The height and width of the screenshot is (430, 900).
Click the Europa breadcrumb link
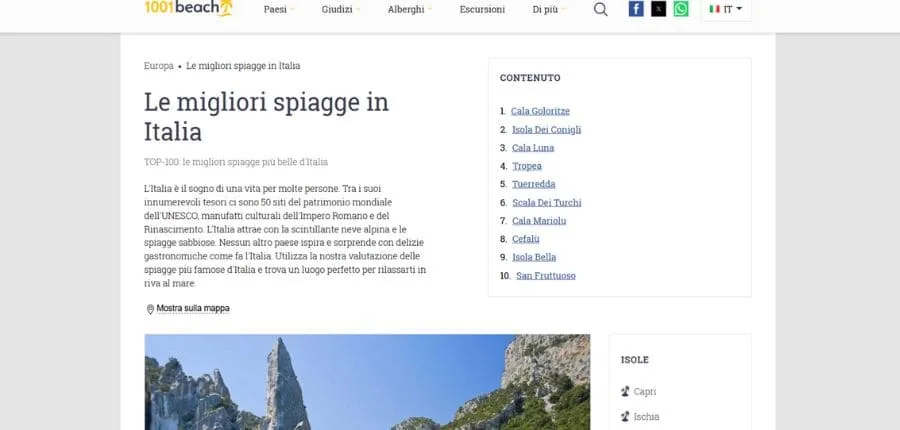point(158,66)
